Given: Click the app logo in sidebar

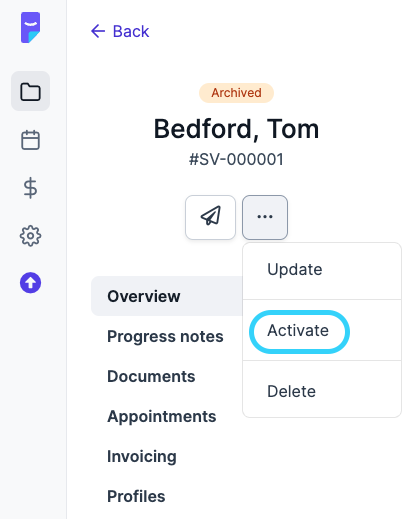Looking at the screenshot, I should tap(30, 27).
